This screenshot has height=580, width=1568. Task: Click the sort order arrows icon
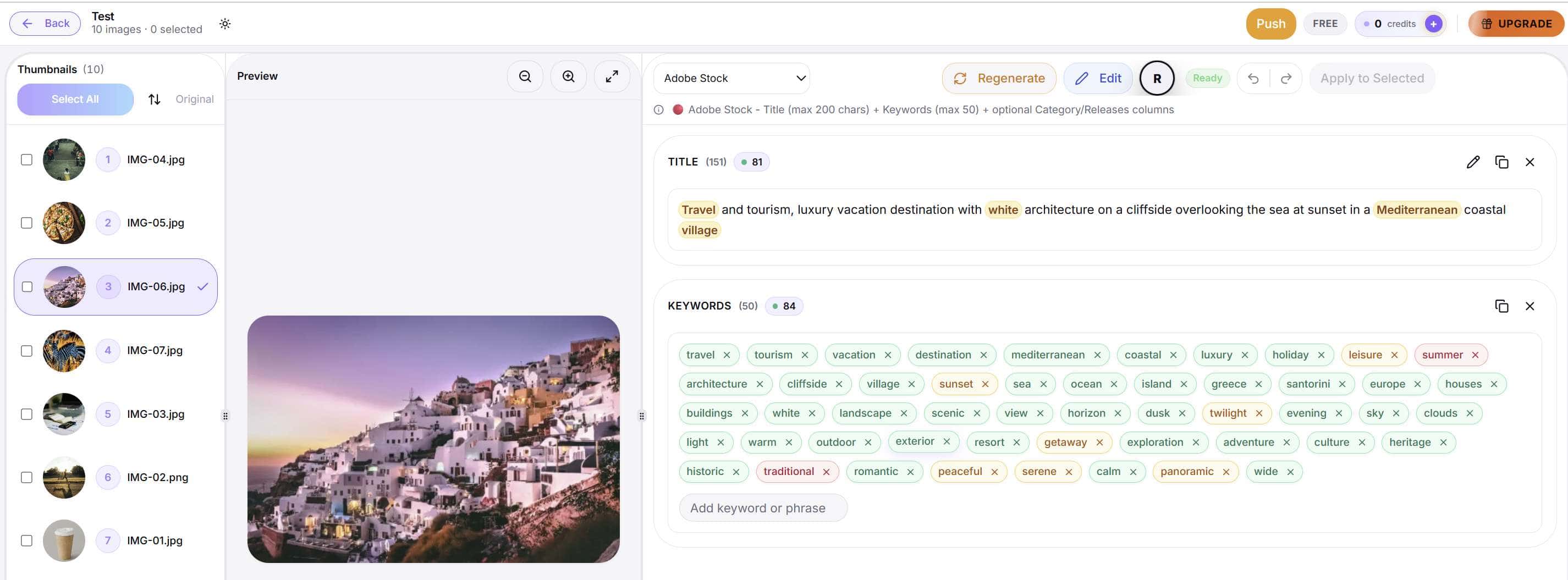pos(155,99)
